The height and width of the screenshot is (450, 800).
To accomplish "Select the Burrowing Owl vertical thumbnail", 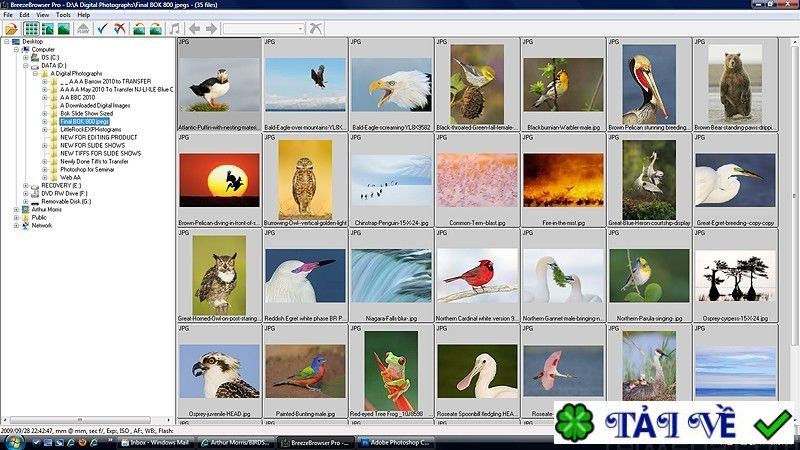I will [x=305, y=180].
